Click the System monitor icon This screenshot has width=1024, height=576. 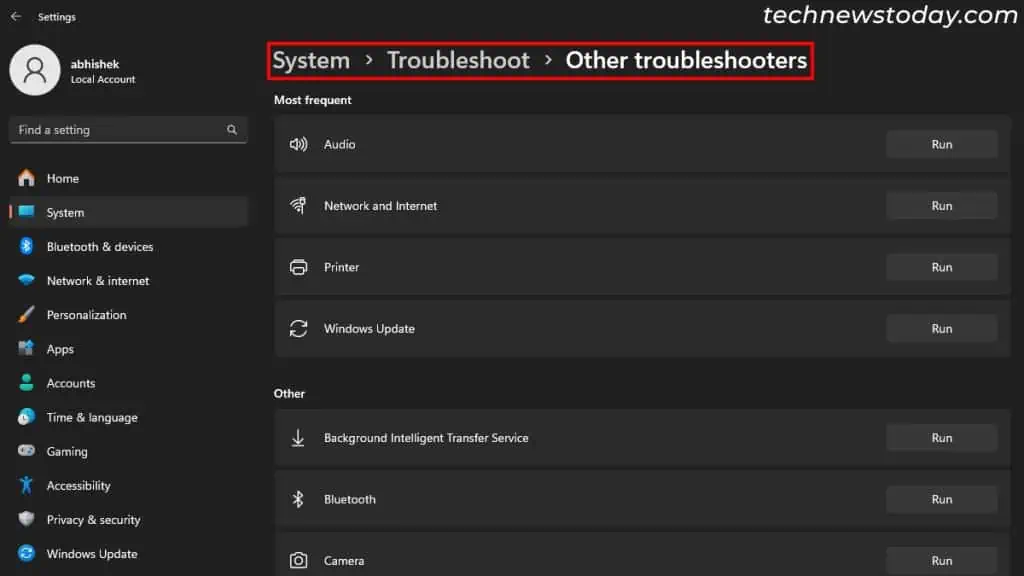tap(26, 212)
